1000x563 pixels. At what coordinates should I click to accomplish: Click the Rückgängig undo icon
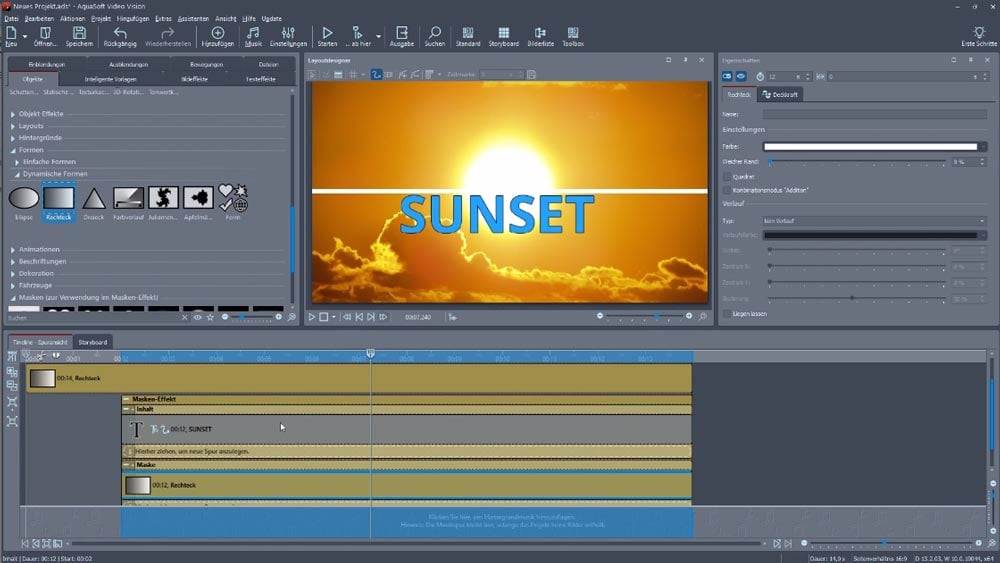121,34
